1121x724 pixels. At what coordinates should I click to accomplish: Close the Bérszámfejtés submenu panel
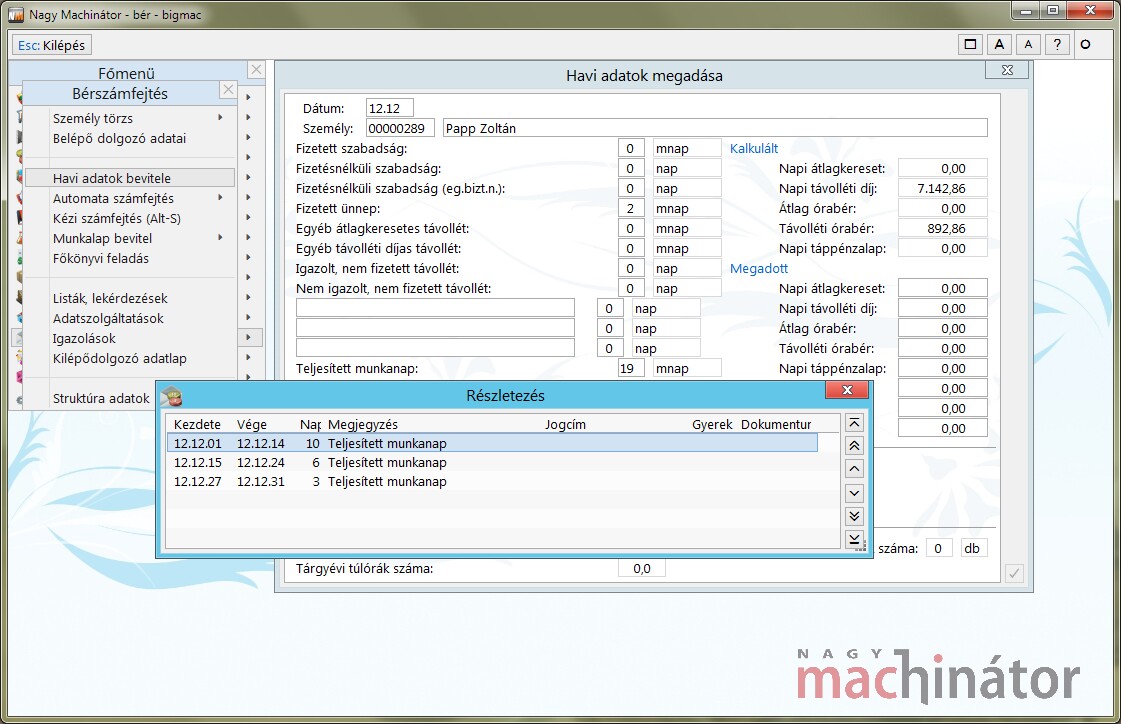tap(227, 89)
